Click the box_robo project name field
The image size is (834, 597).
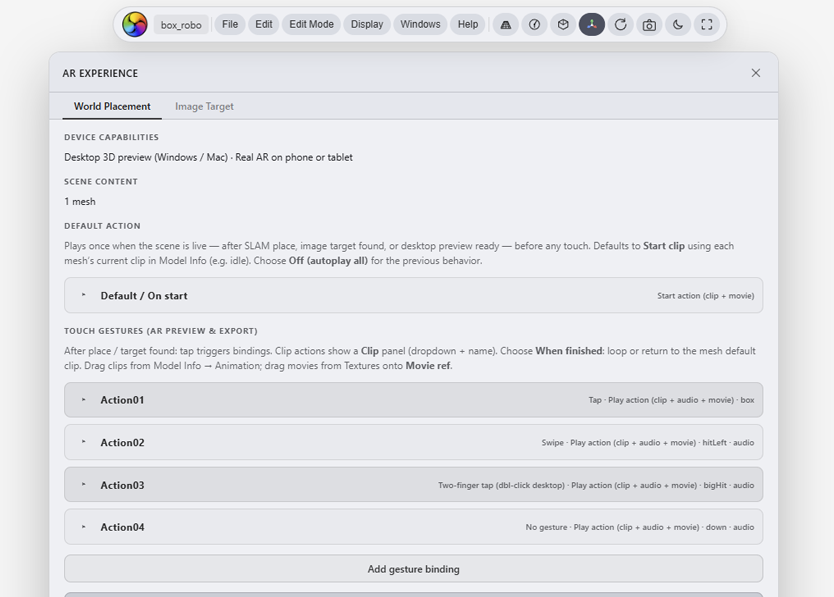pos(181,25)
